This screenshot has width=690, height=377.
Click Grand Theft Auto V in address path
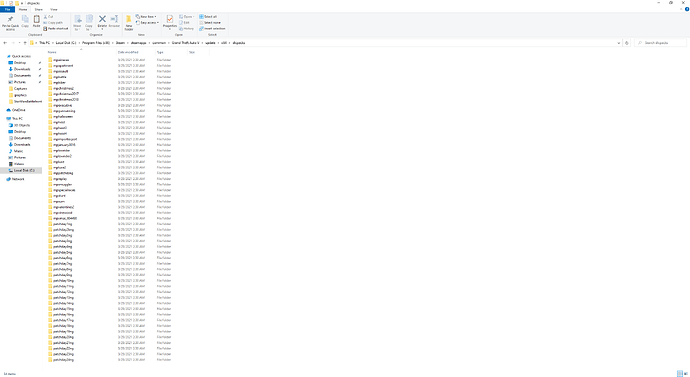coord(185,43)
